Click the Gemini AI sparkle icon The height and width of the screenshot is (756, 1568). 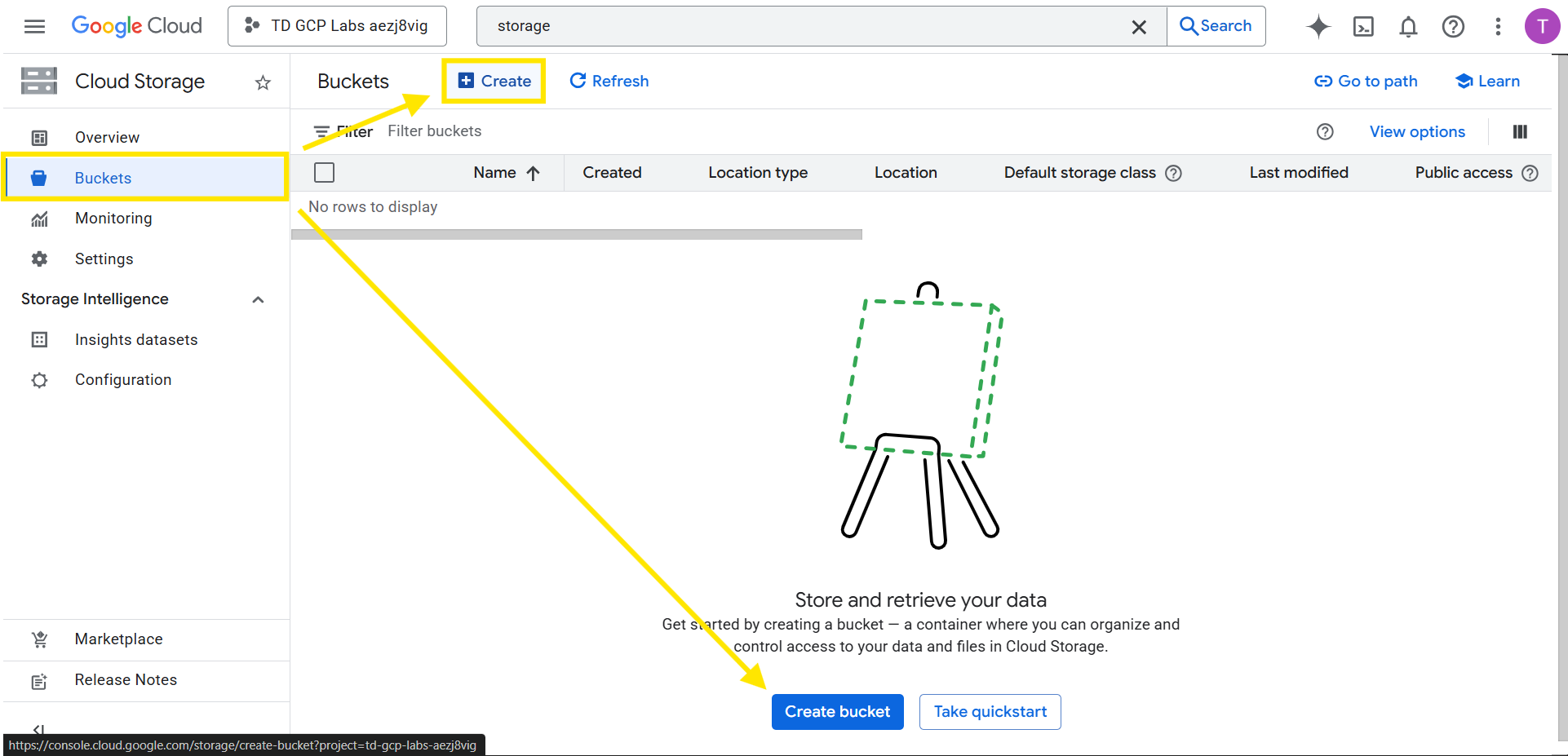tap(1318, 26)
